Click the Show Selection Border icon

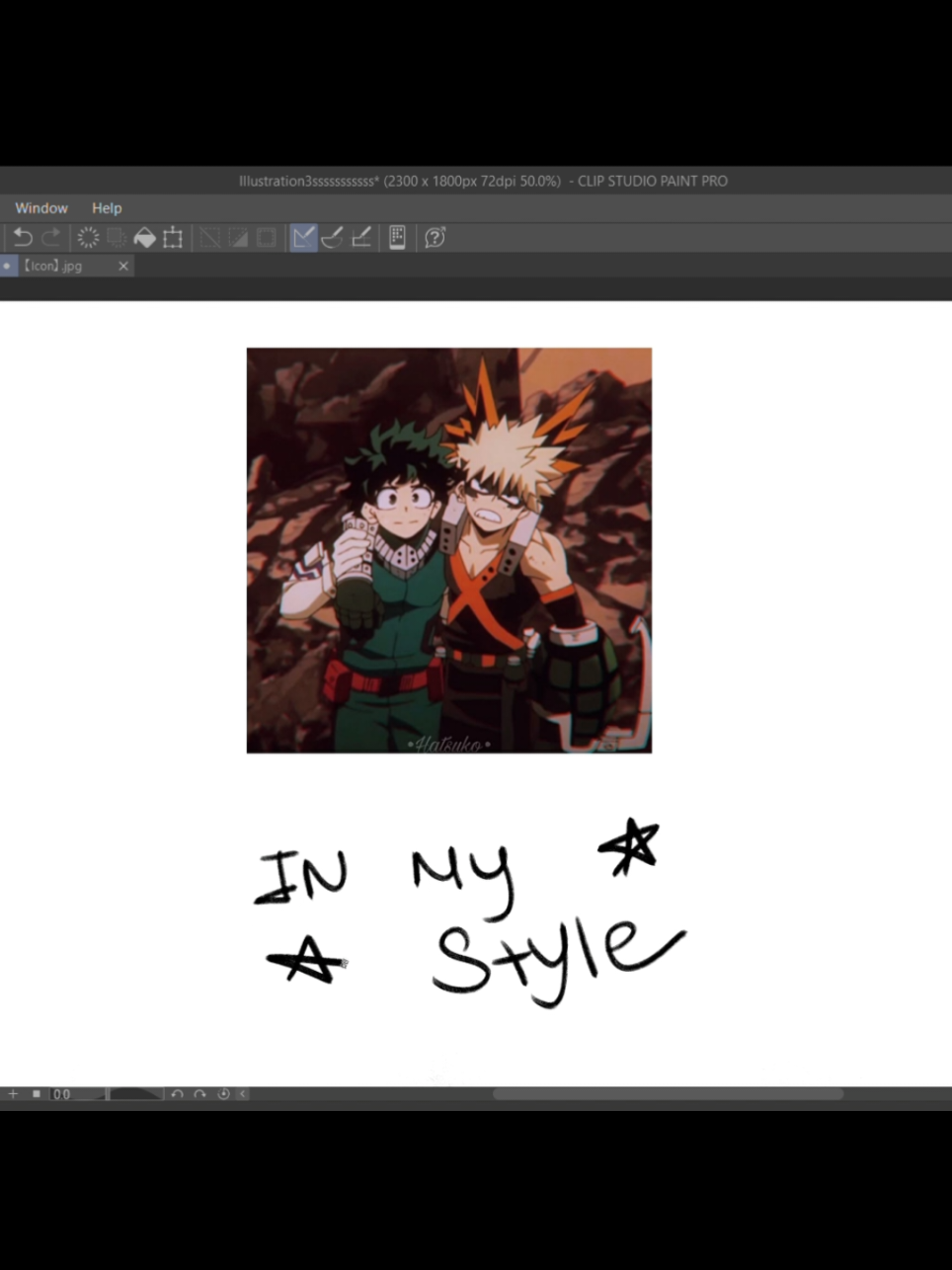[267, 237]
